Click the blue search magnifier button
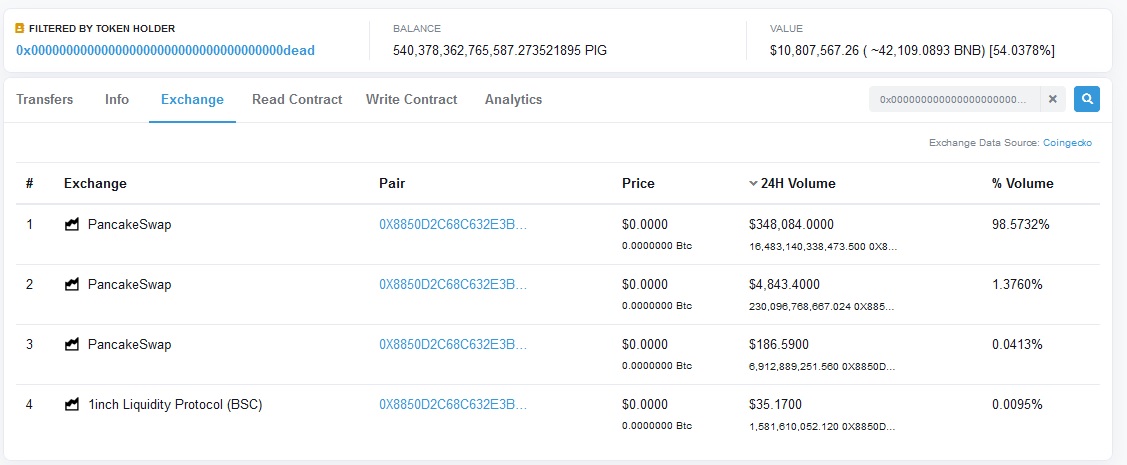The height and width of the screenshot is (465, 1127). coord(1087,99)
